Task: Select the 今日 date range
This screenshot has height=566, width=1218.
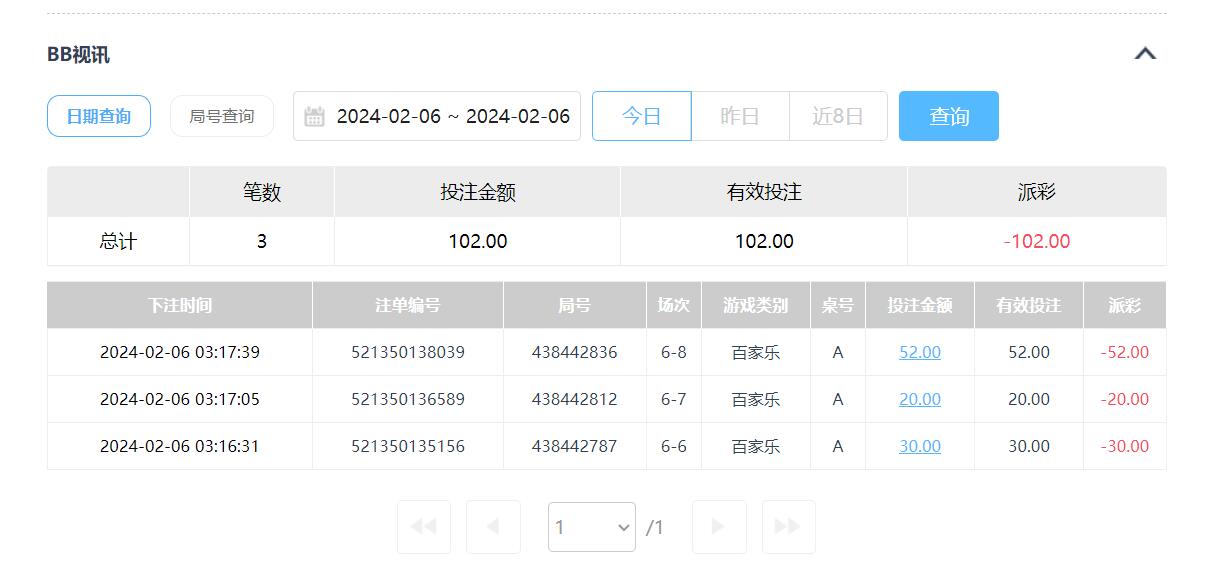Action: tap(641, 117)
